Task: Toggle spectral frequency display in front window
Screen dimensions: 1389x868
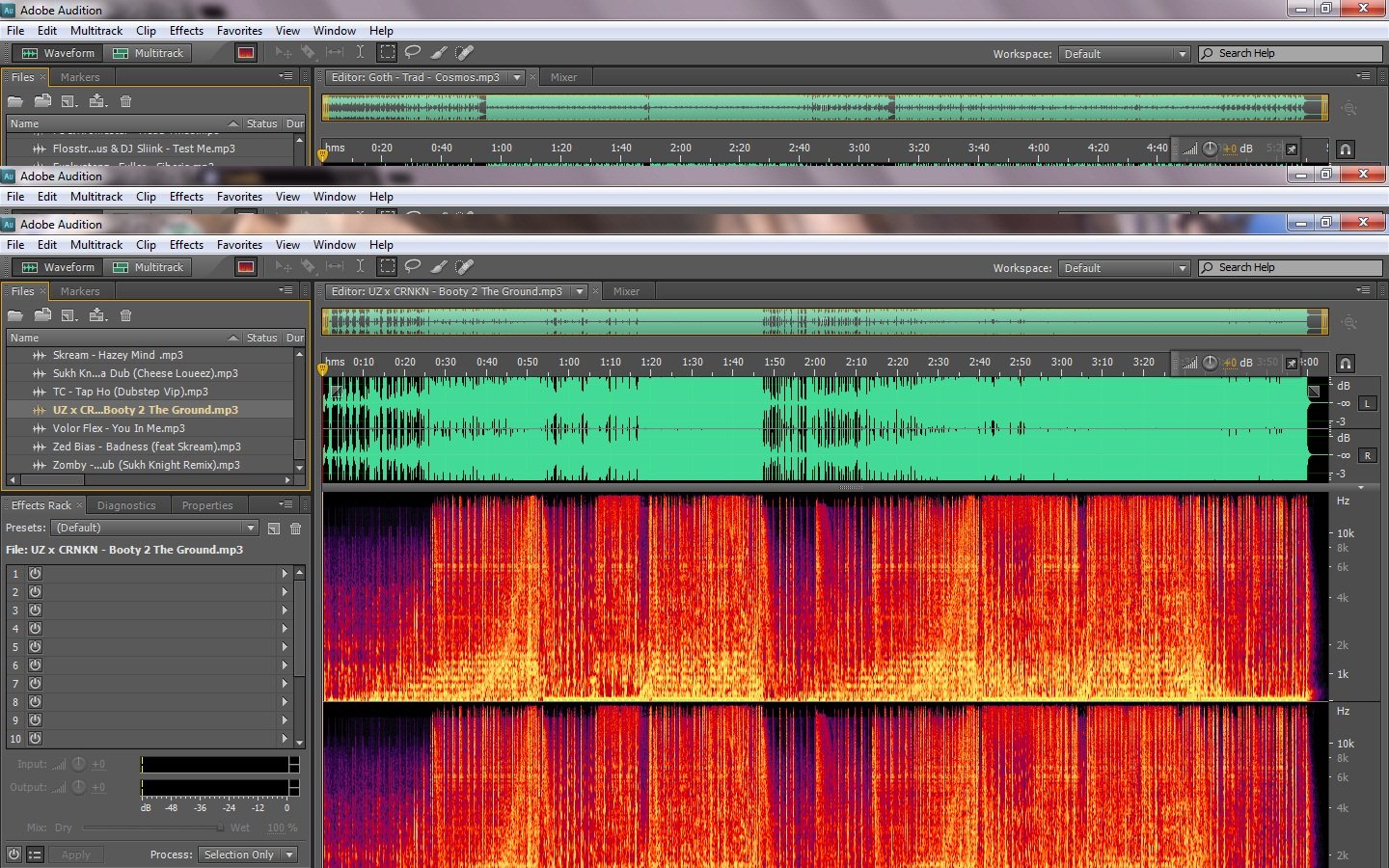Action: point(246,267)
